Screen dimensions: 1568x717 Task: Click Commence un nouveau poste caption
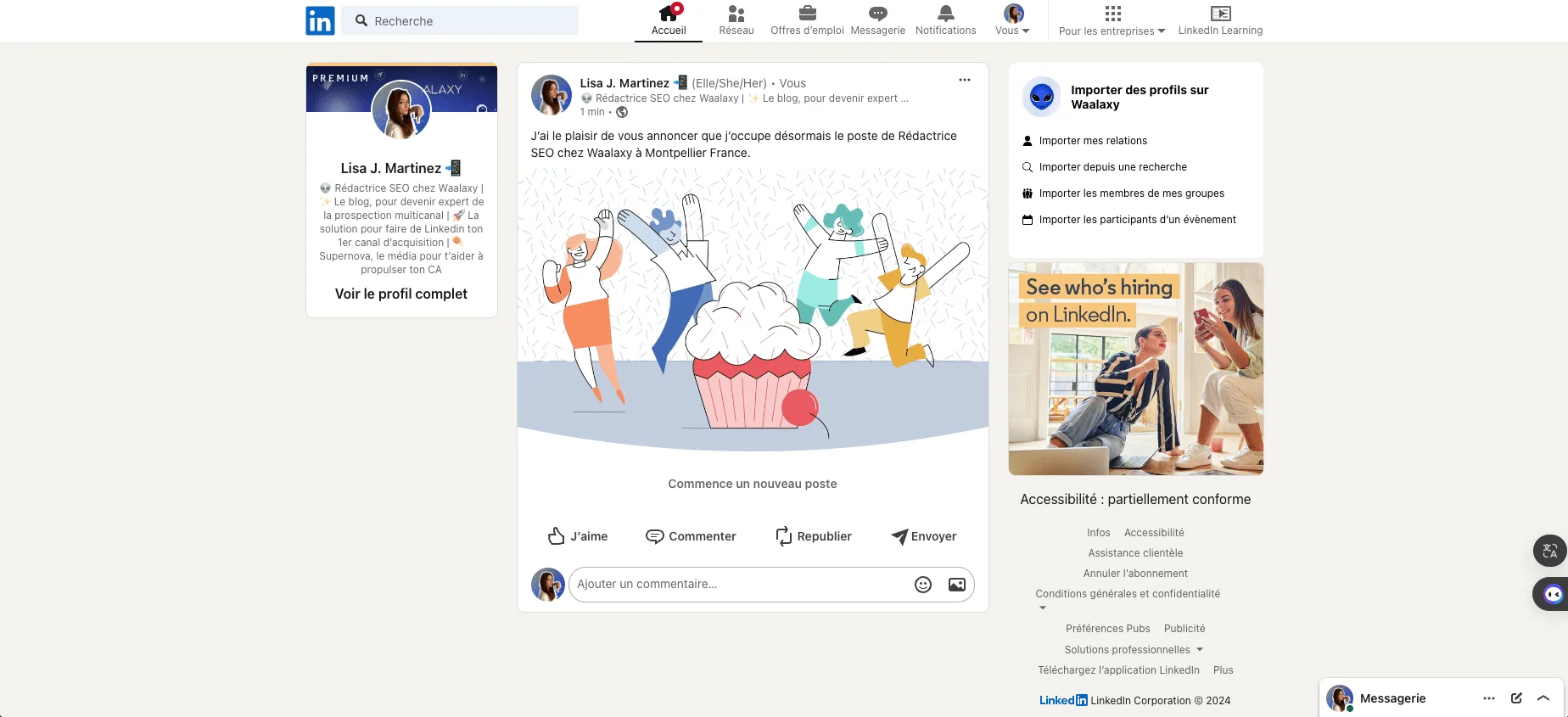pyautogui.click(x=753, y=484)
